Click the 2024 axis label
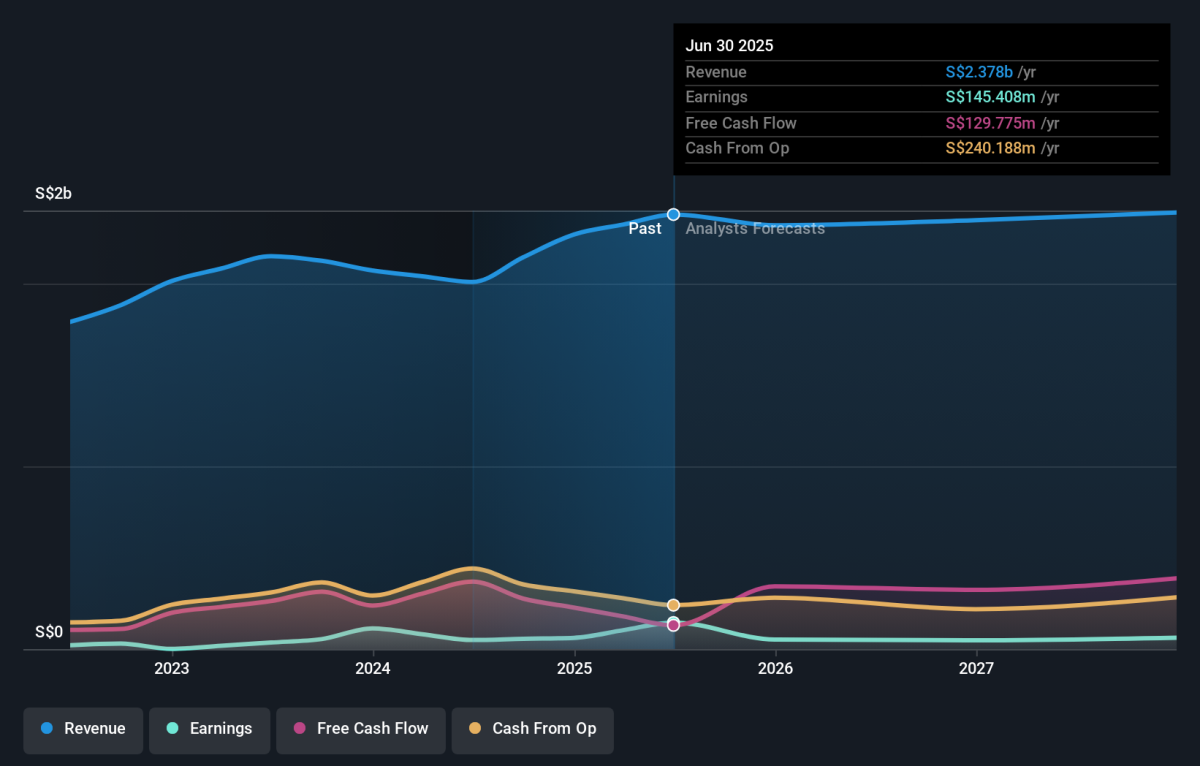 pos(373,668)
